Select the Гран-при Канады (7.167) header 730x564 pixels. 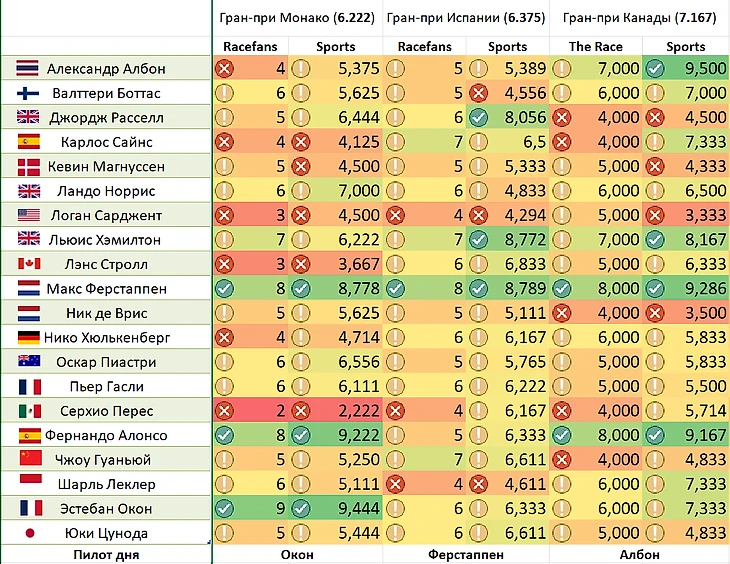coord(640,18)
